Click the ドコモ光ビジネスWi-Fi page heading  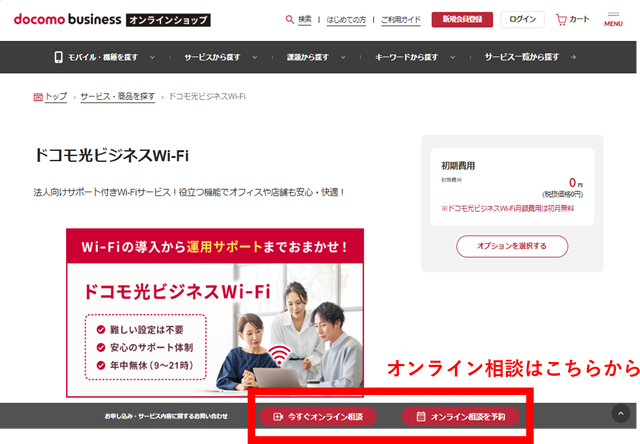pyautogui.click(x=111, y=155)
